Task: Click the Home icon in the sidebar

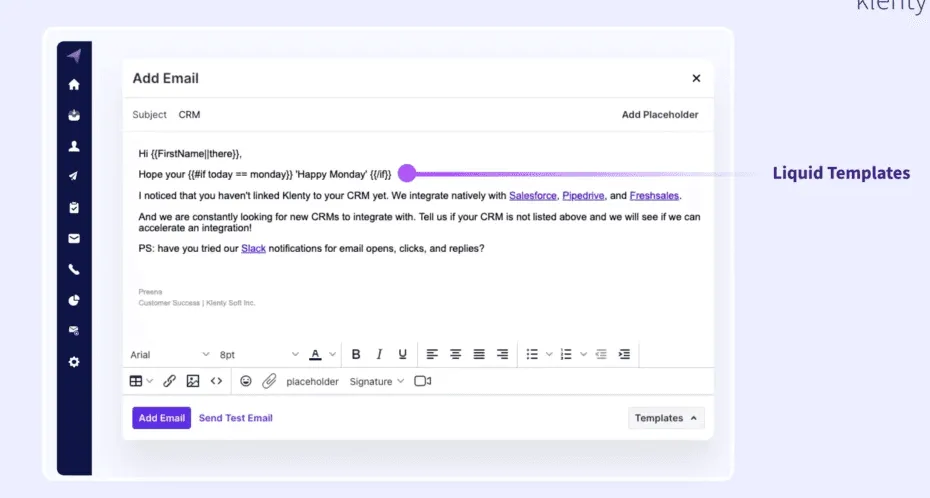Action: click(x=74, y=85)
